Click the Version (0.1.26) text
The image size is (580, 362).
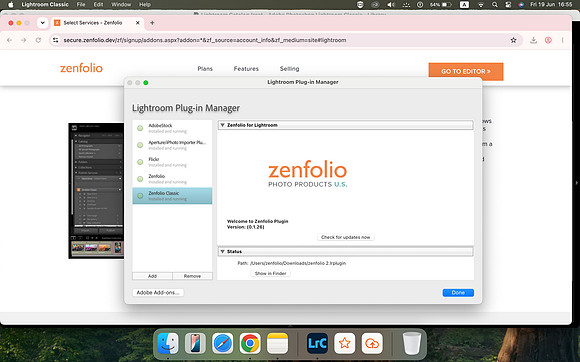[246, 227]
